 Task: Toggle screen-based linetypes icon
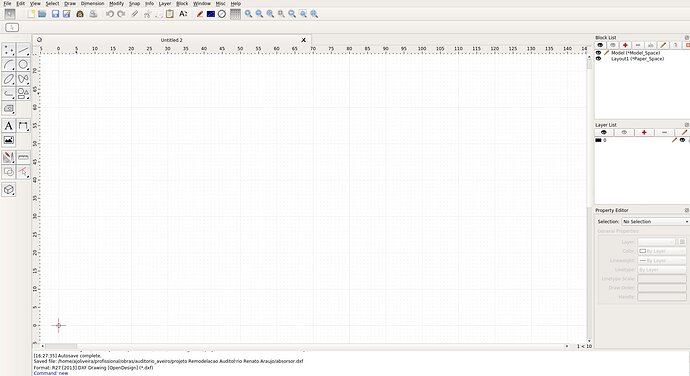click(x=211, y=14)
